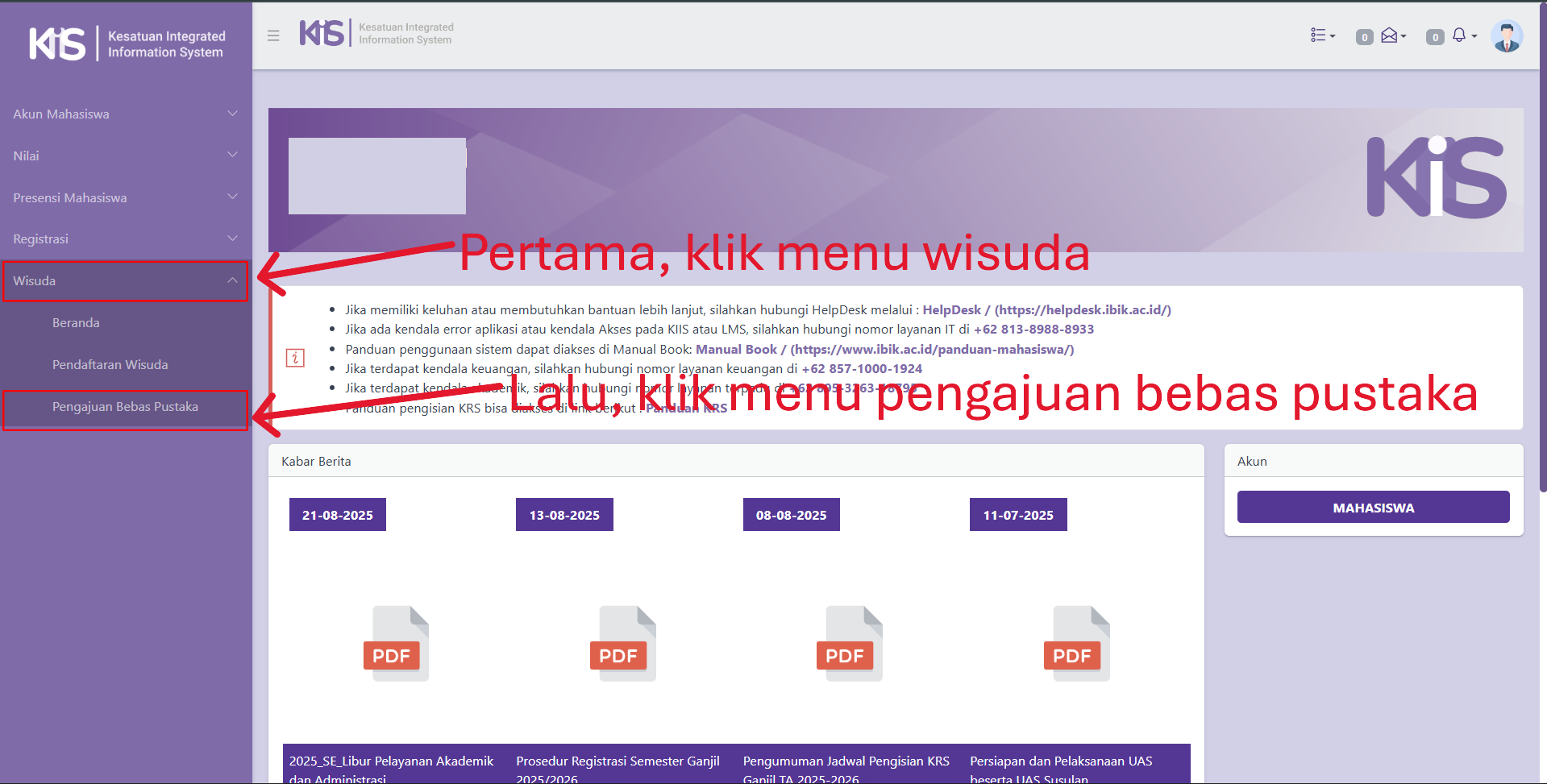The image size is (1547, 784).
Task: Open the messages envelope icon
Action: (1390, 35)
